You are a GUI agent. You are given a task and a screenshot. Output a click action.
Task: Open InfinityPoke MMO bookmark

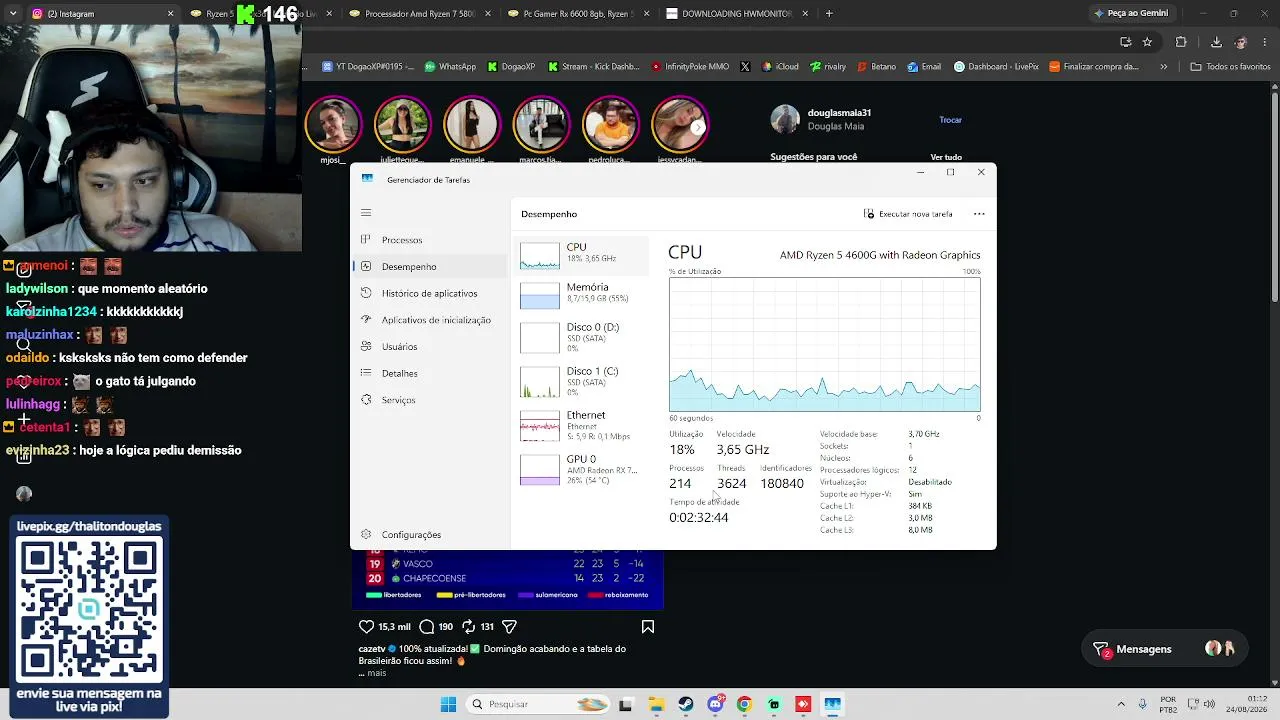tap(690, 67)
